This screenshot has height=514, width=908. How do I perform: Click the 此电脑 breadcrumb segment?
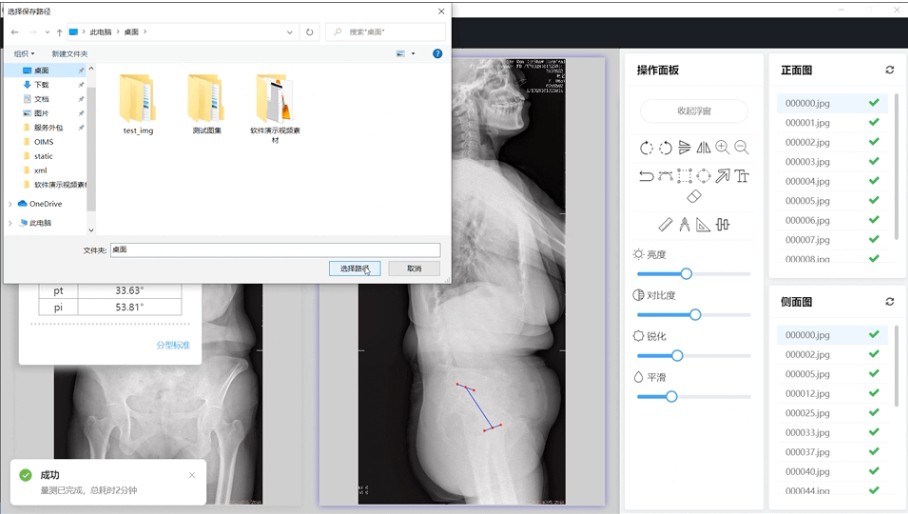tap(100, 32)
